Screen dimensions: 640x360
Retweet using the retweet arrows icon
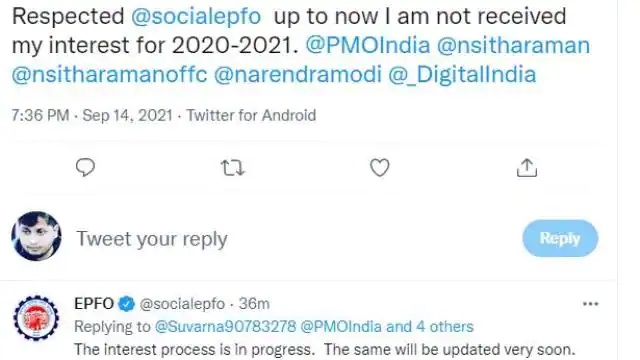click(233, 168)
